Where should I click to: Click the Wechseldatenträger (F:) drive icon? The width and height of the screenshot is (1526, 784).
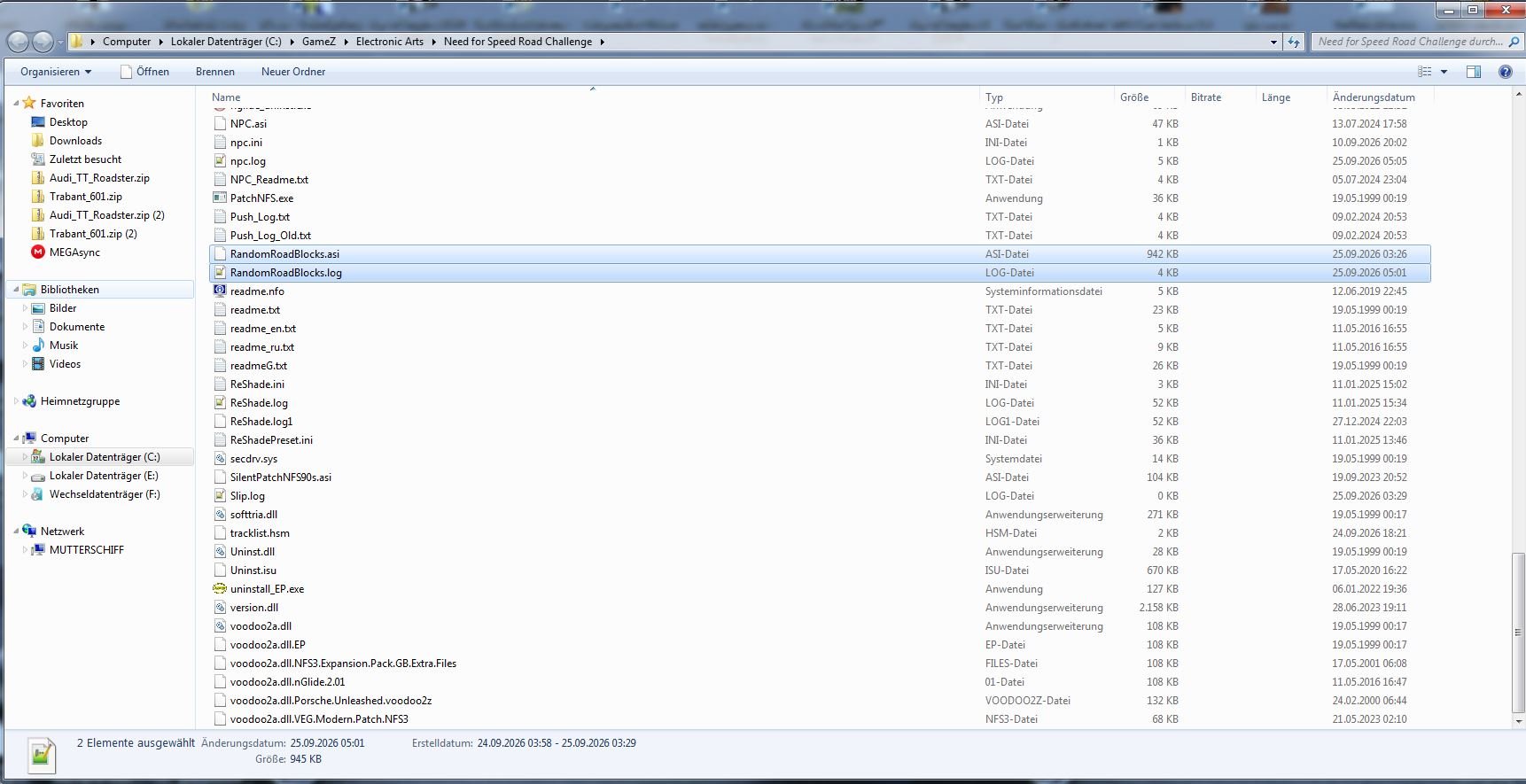coord(38,494)
